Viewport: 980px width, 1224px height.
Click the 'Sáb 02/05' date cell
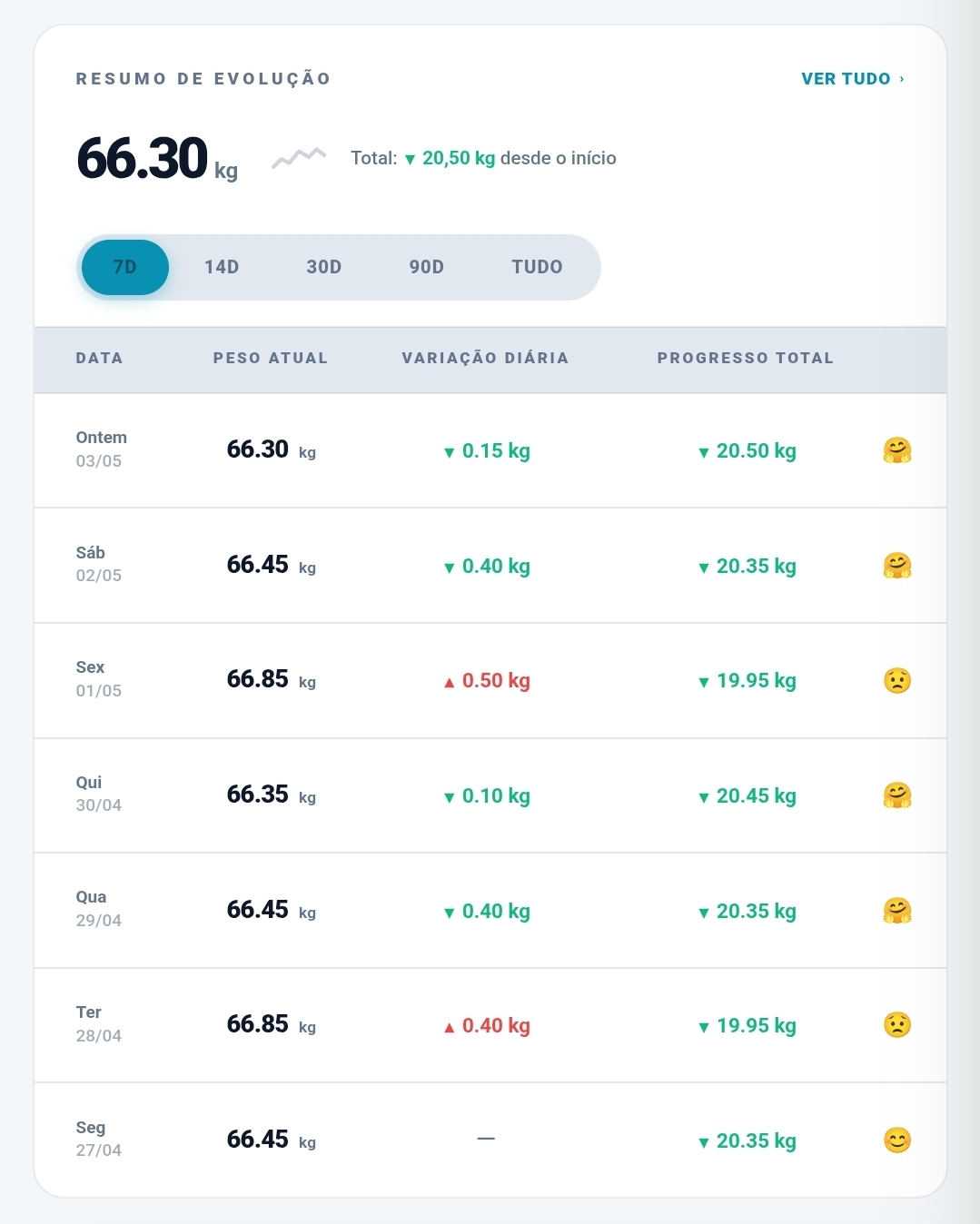click(x=99, y=564)
